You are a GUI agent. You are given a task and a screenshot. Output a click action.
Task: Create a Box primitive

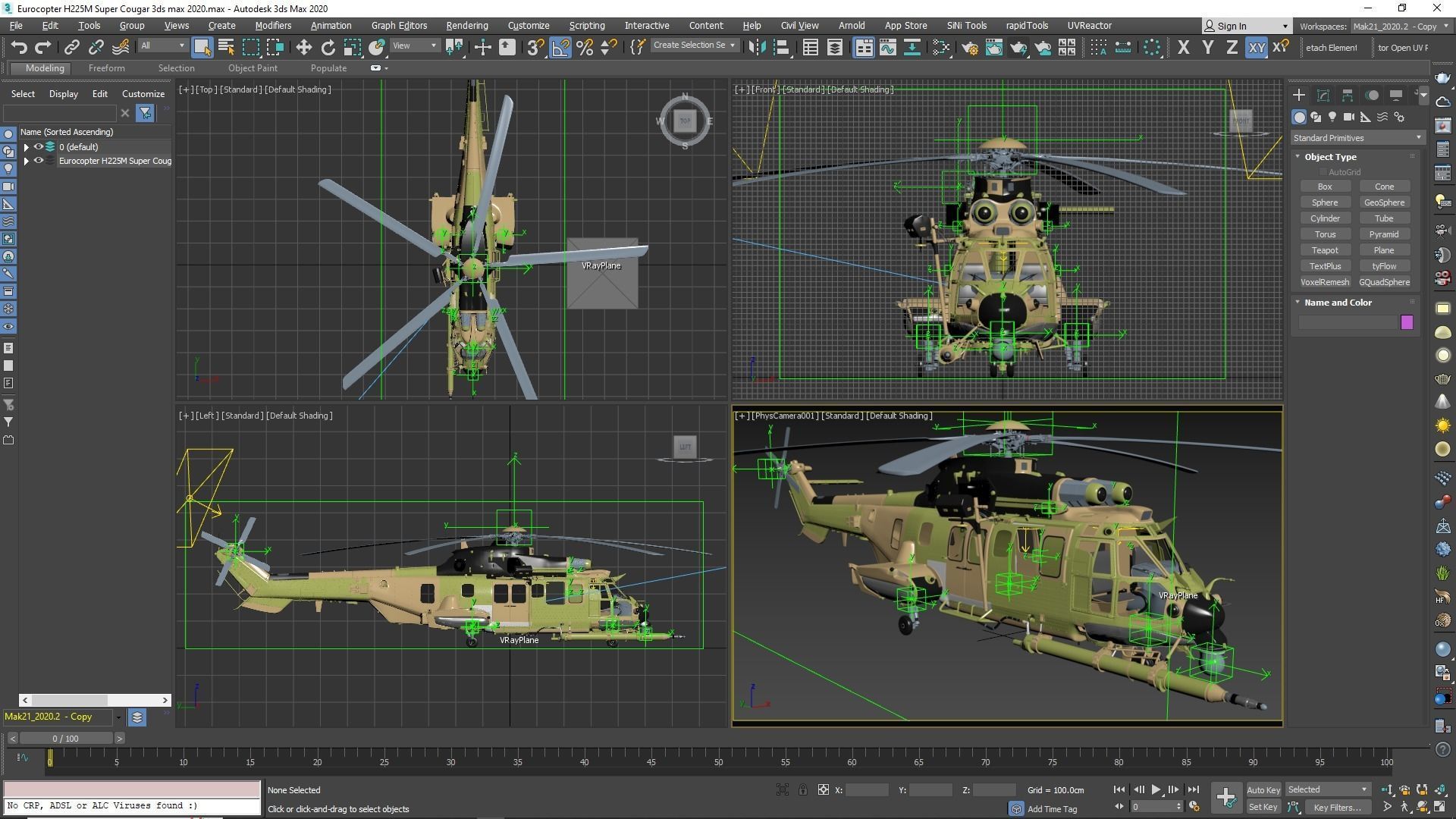coord(1325,187)
